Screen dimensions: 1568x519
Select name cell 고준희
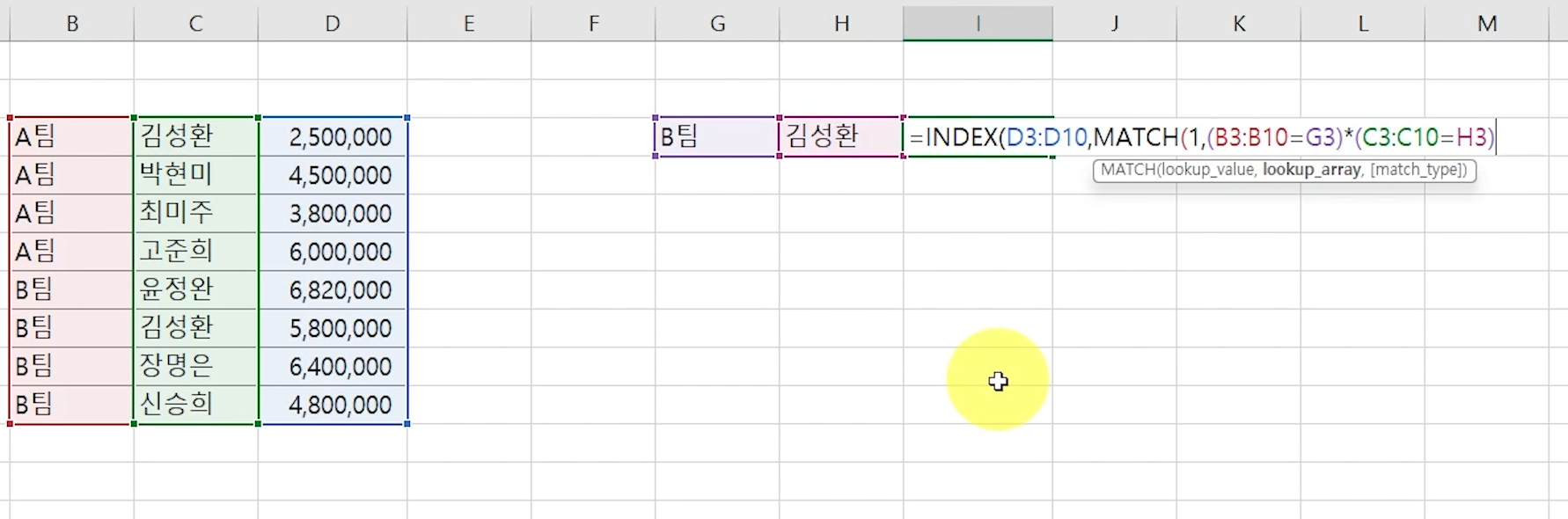pos(196,252)
